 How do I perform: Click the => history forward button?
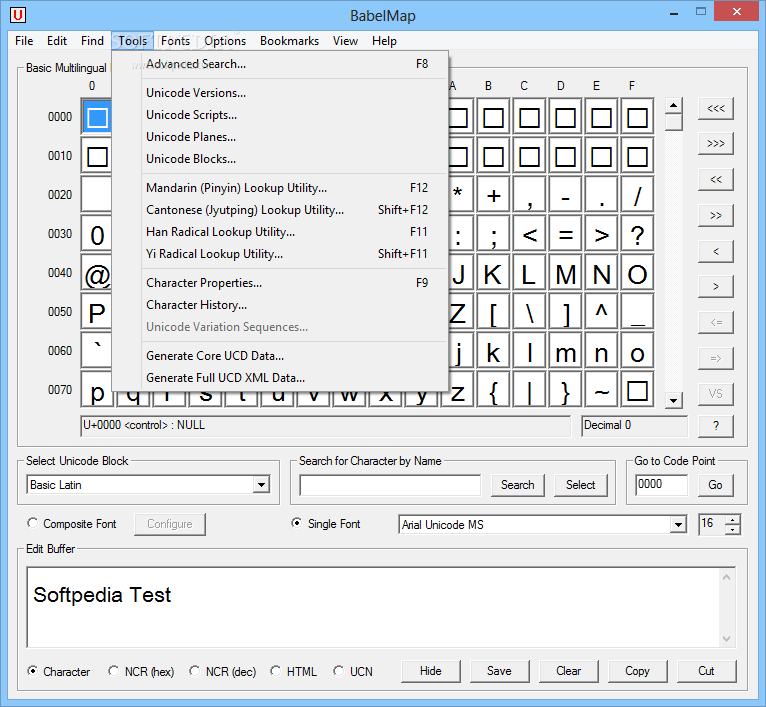(716, 358)
